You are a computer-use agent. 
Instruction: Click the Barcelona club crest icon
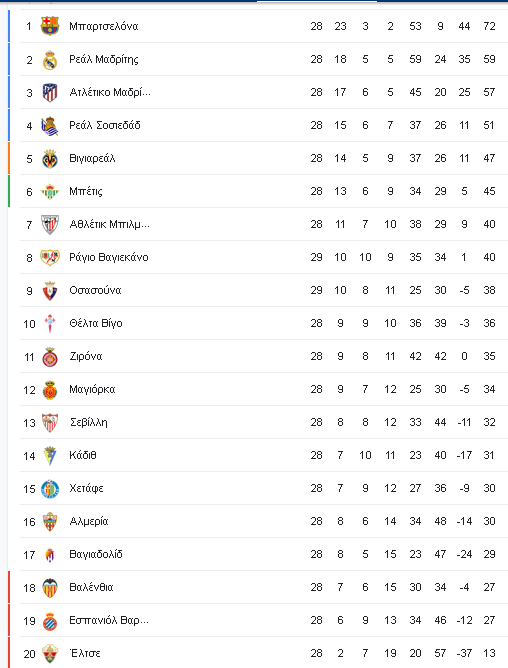coord(50,26)
